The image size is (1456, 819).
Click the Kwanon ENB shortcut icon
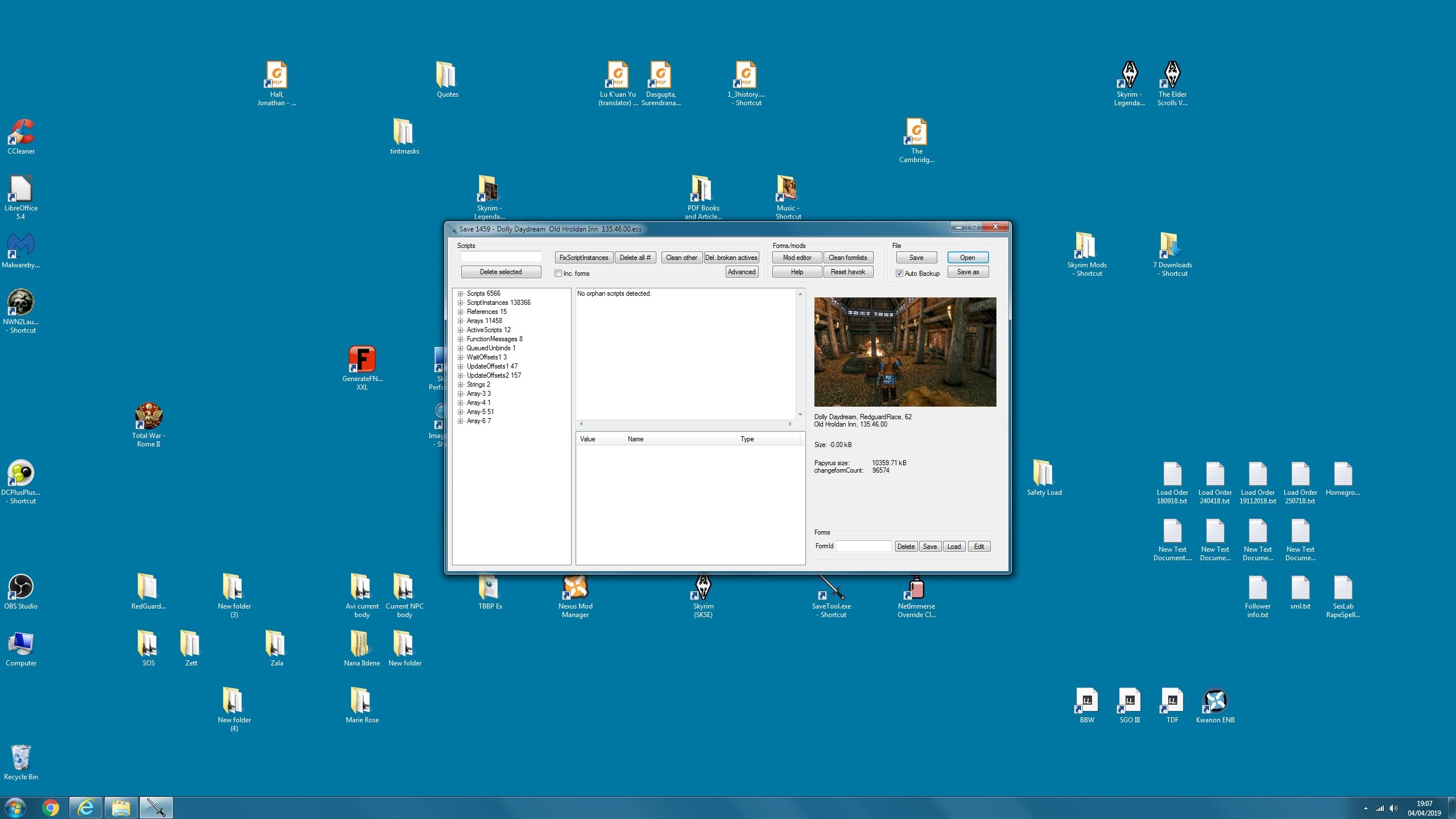coord(1215,705)
